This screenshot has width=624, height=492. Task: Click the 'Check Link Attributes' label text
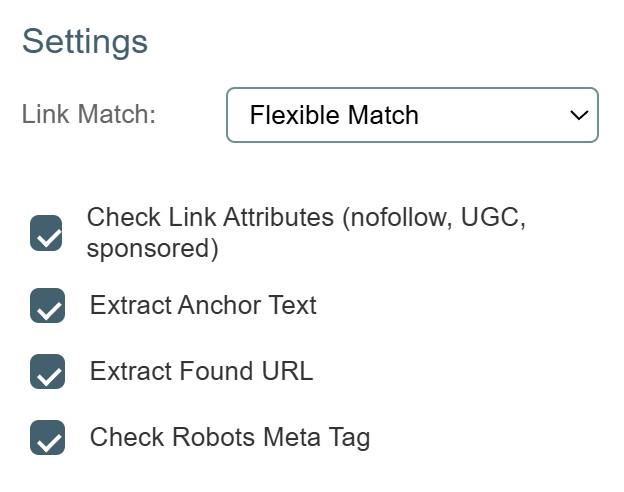[210, 217]
